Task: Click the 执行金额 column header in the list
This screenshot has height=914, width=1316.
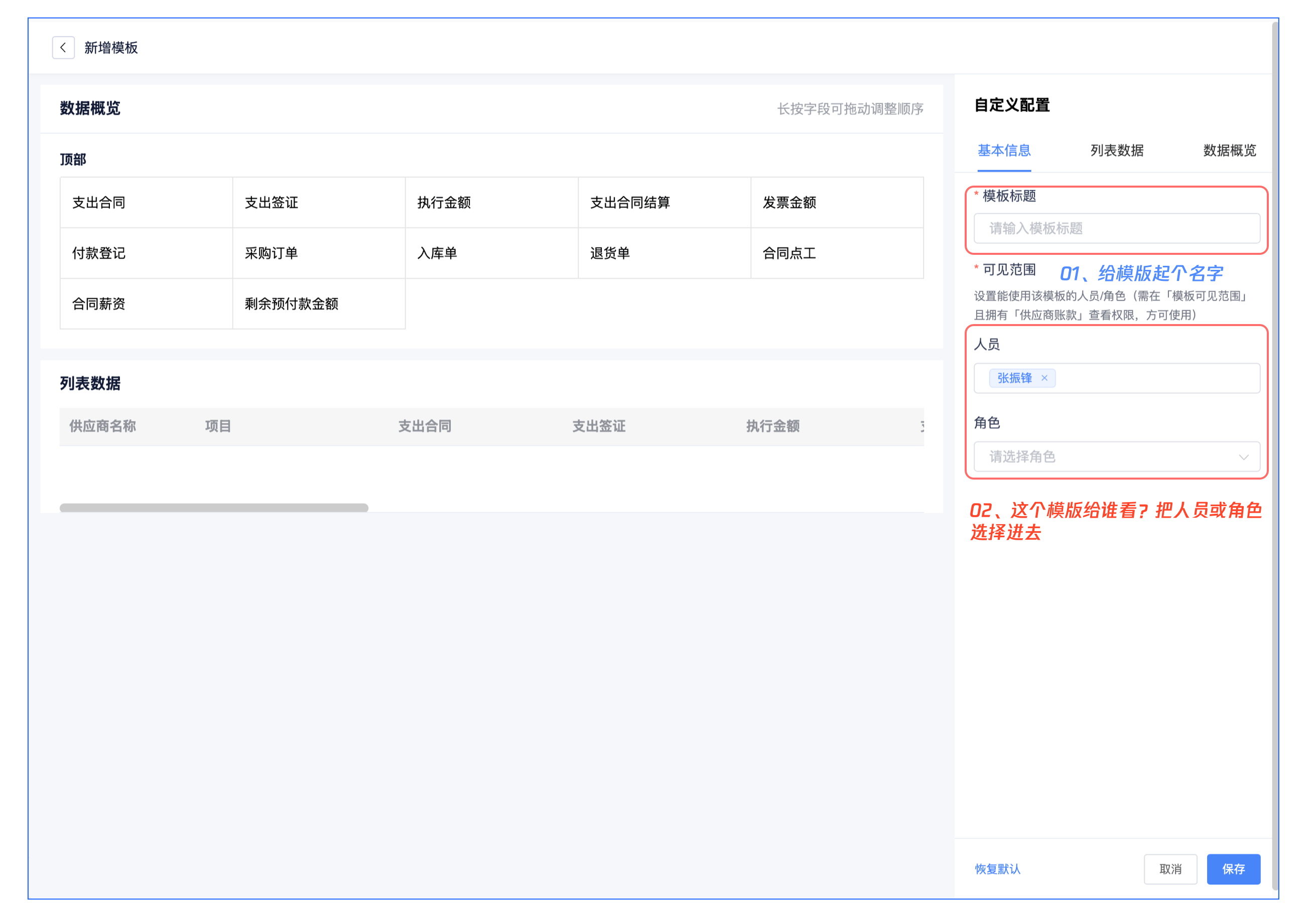Action: pyautogui.click(x=772, y=426)
